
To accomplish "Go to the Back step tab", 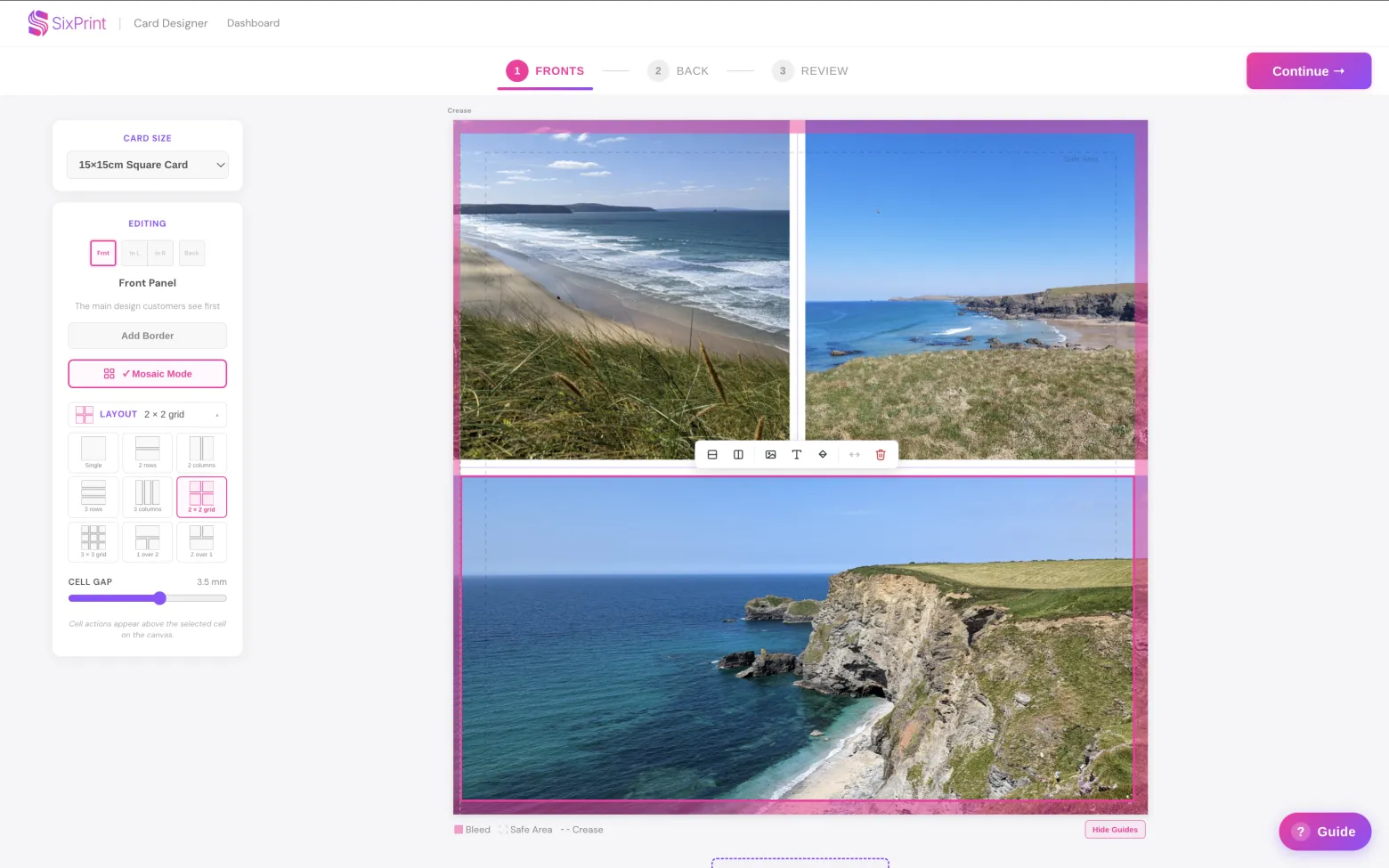I will pyautogui.click(x=678, y=71).
